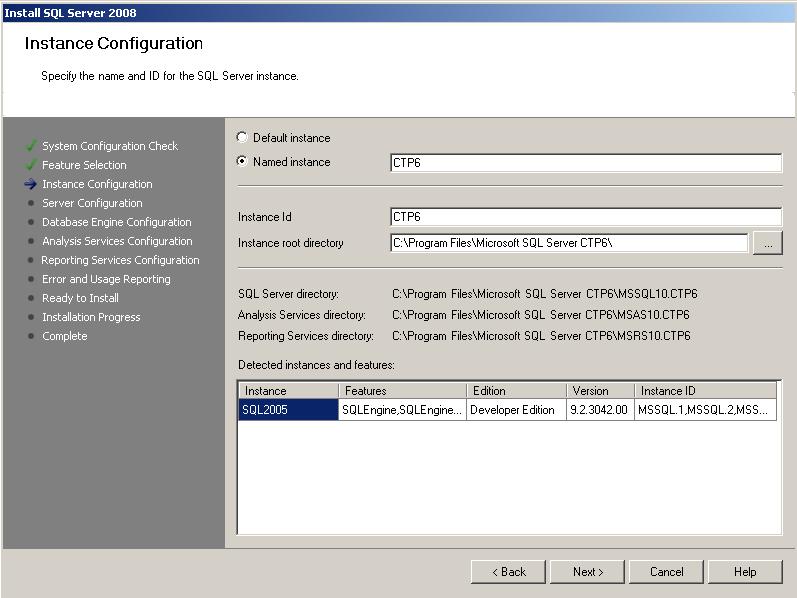Click the Instance column header
This screenshot has height=598, width=797.
(288, 391)
